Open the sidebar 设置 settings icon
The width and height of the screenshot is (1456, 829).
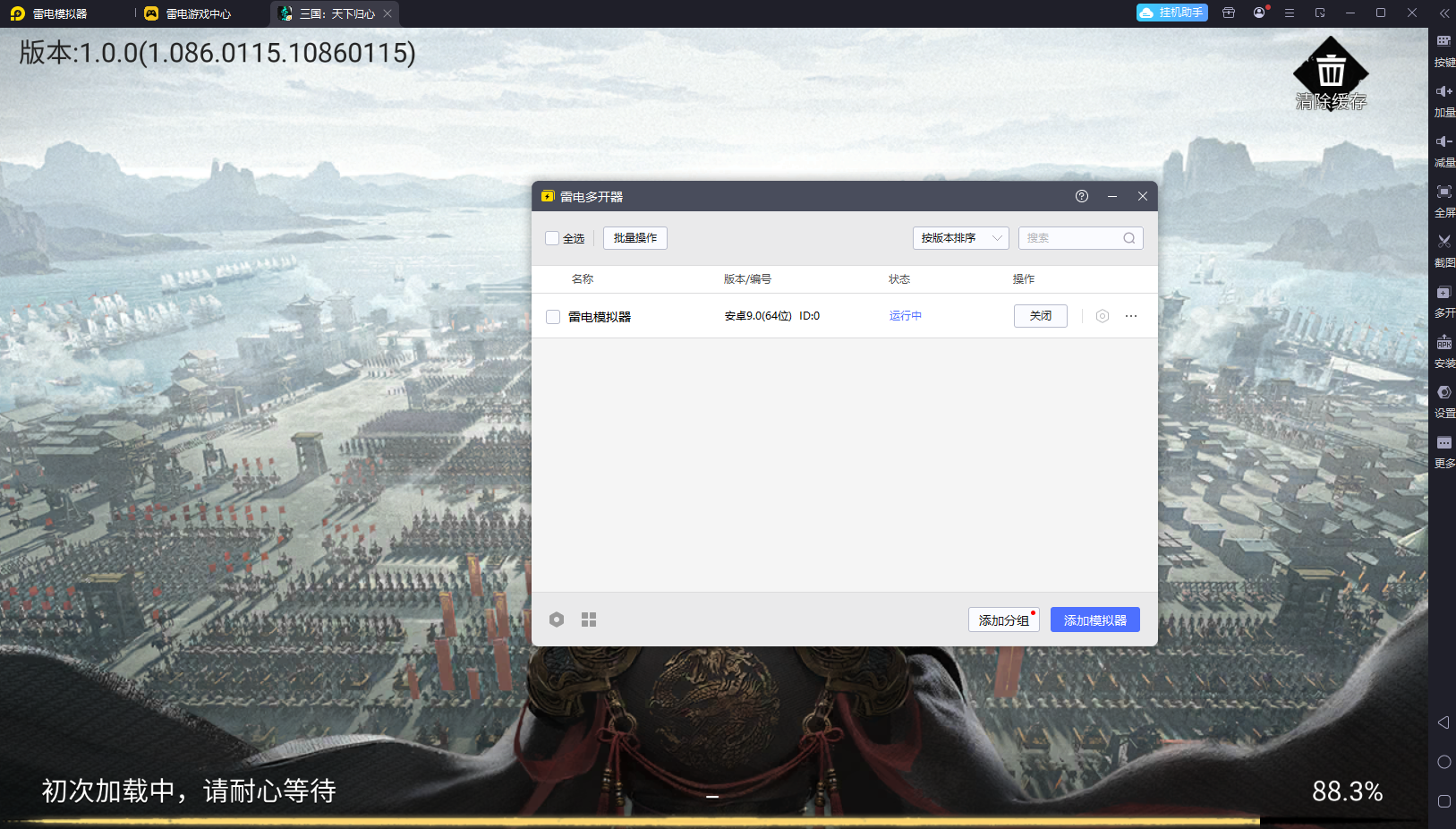(x=1443, y=393)
